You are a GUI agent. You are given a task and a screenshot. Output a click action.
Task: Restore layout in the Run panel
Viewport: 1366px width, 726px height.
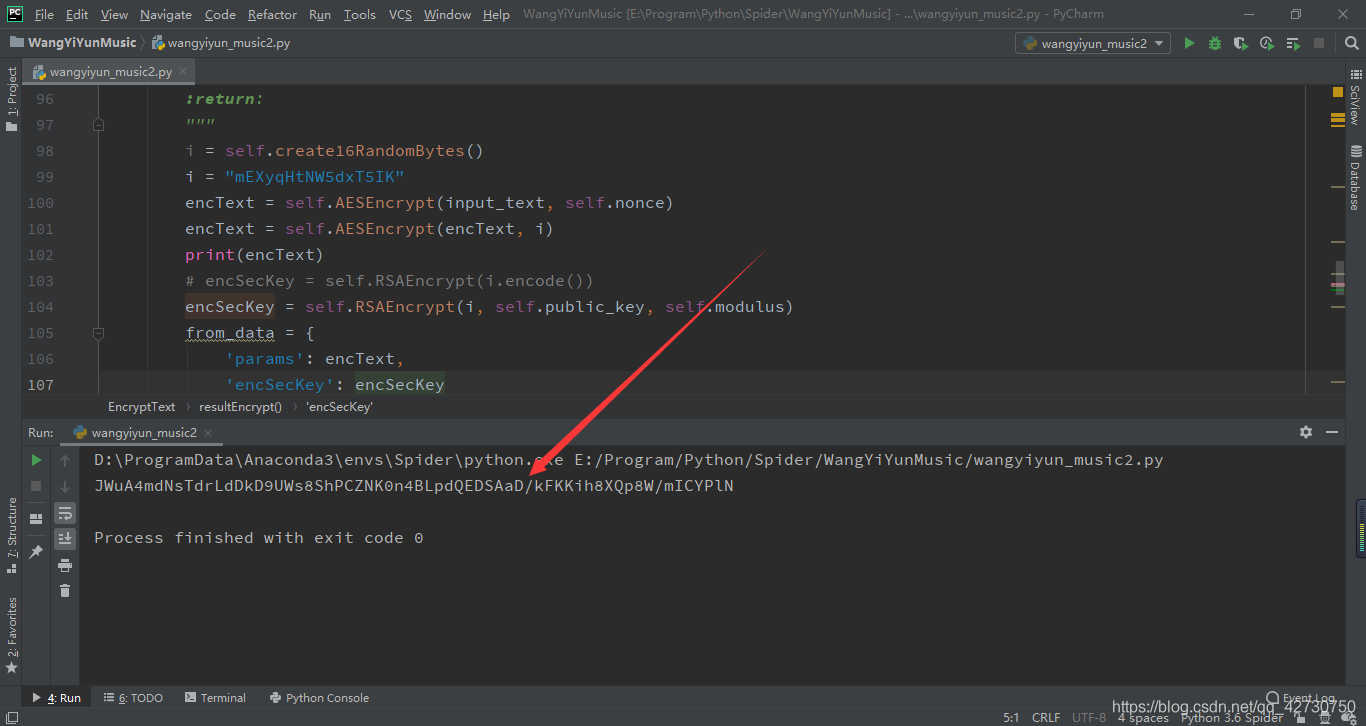(36, 518)
